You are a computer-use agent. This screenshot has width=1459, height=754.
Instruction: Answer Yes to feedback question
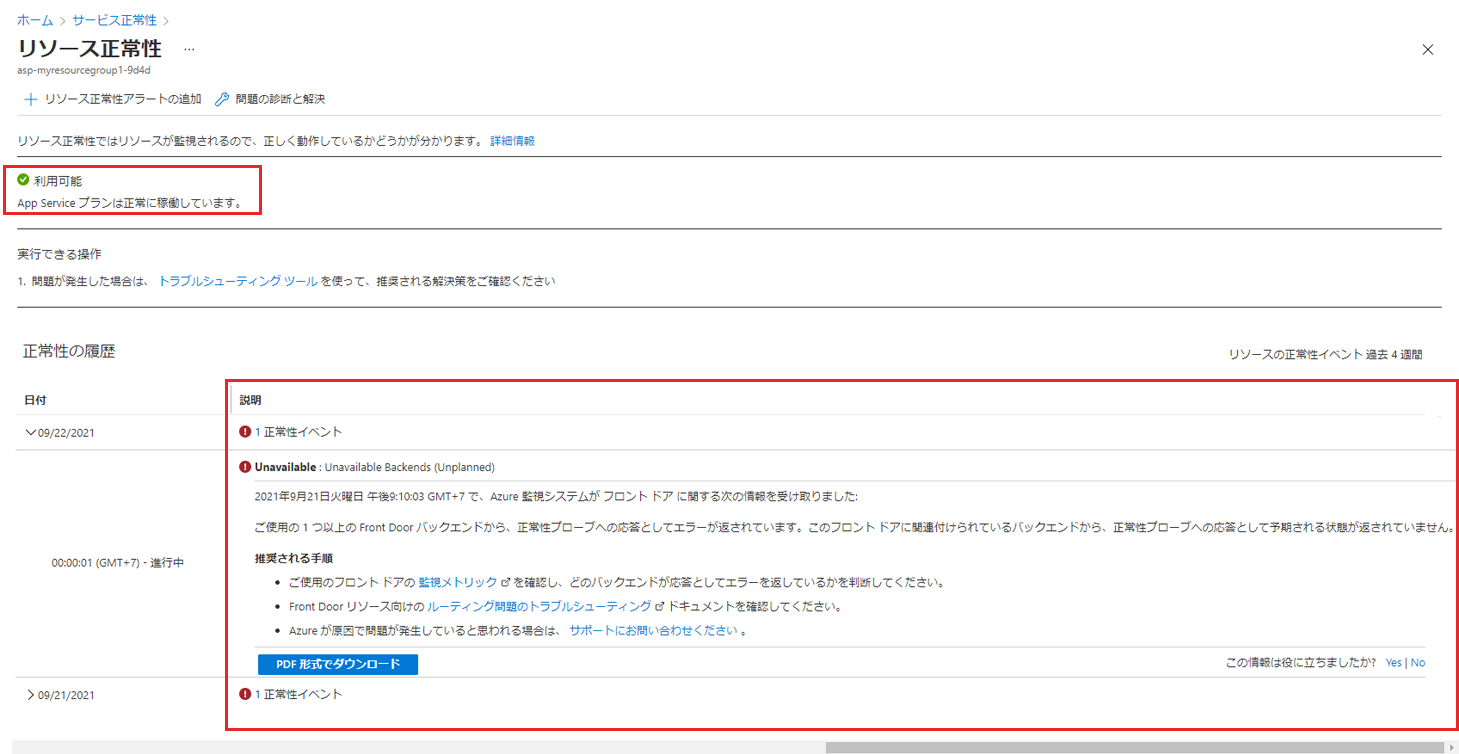tap(1393, 663)
